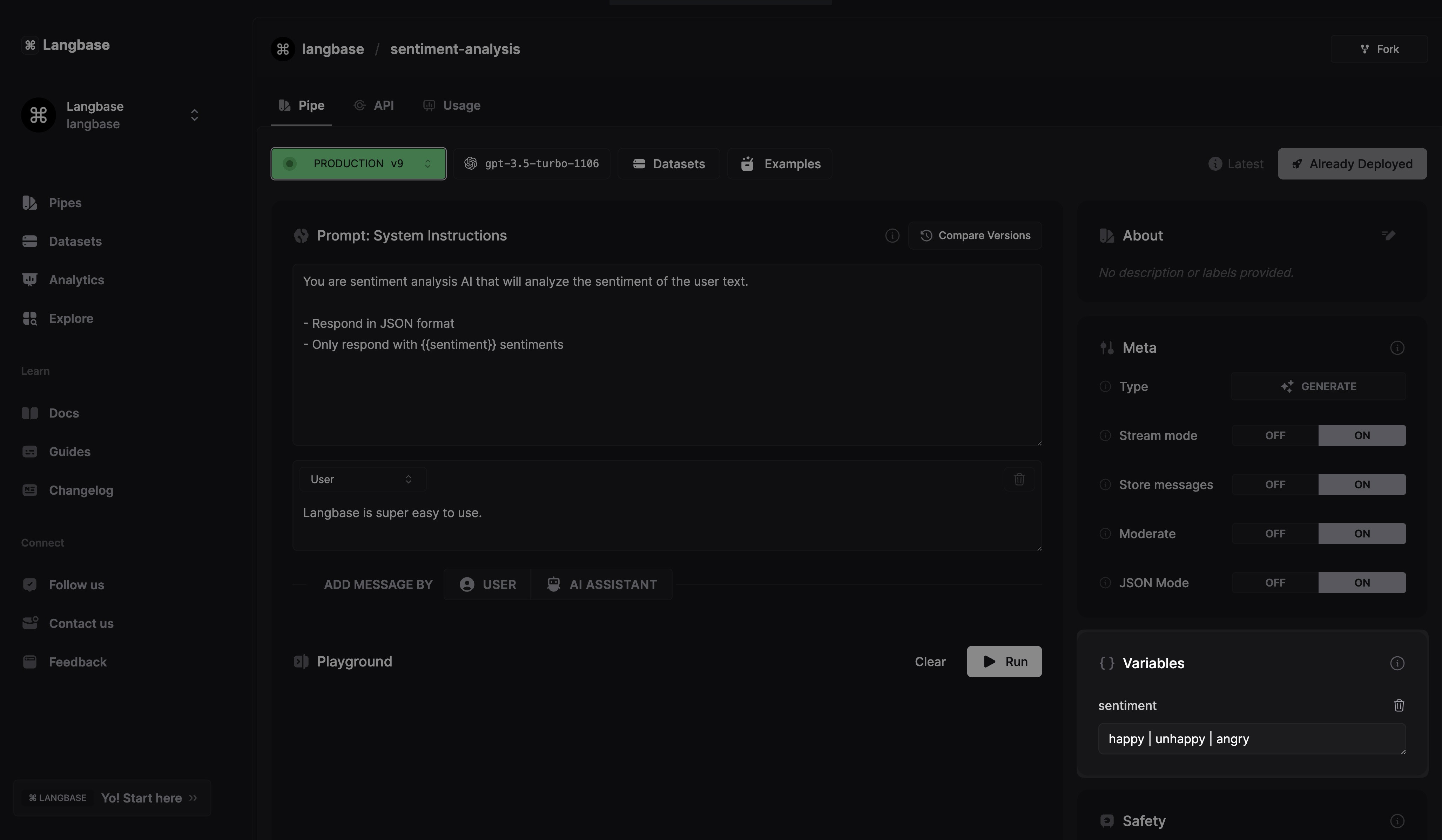The image size is (1442, 840).
Task: Open Meta section info icon
Action: click(1397, 348)
